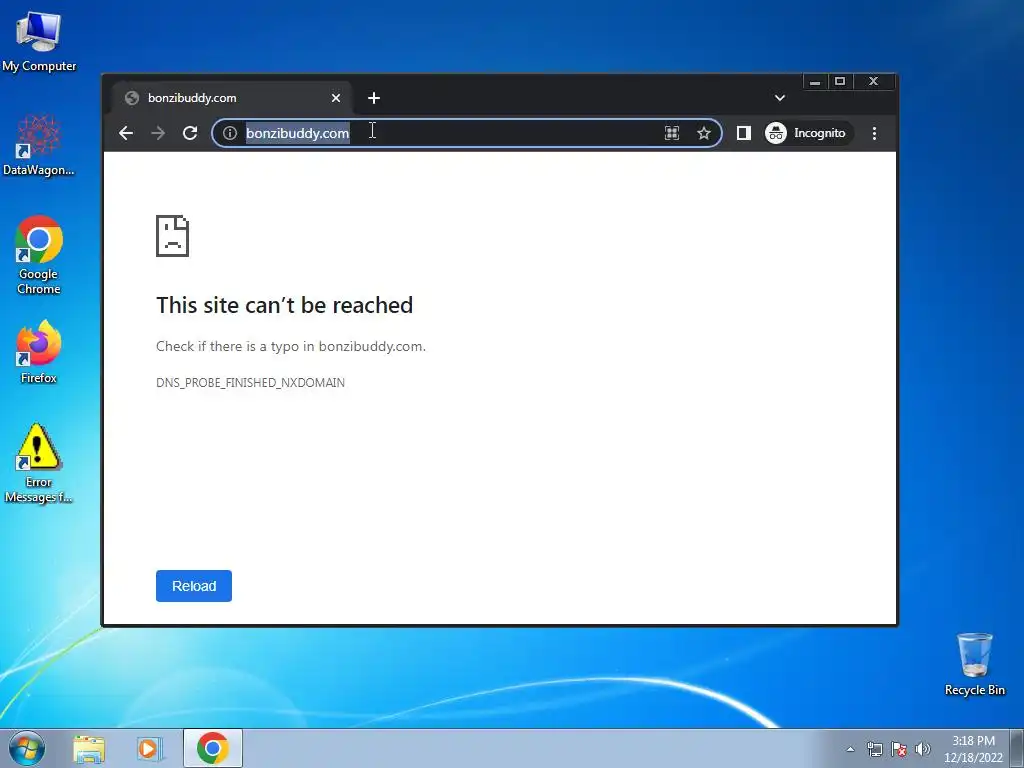Select My Computer desktop icon
This screenshot has height=768, width=1024.
[39, 41]
